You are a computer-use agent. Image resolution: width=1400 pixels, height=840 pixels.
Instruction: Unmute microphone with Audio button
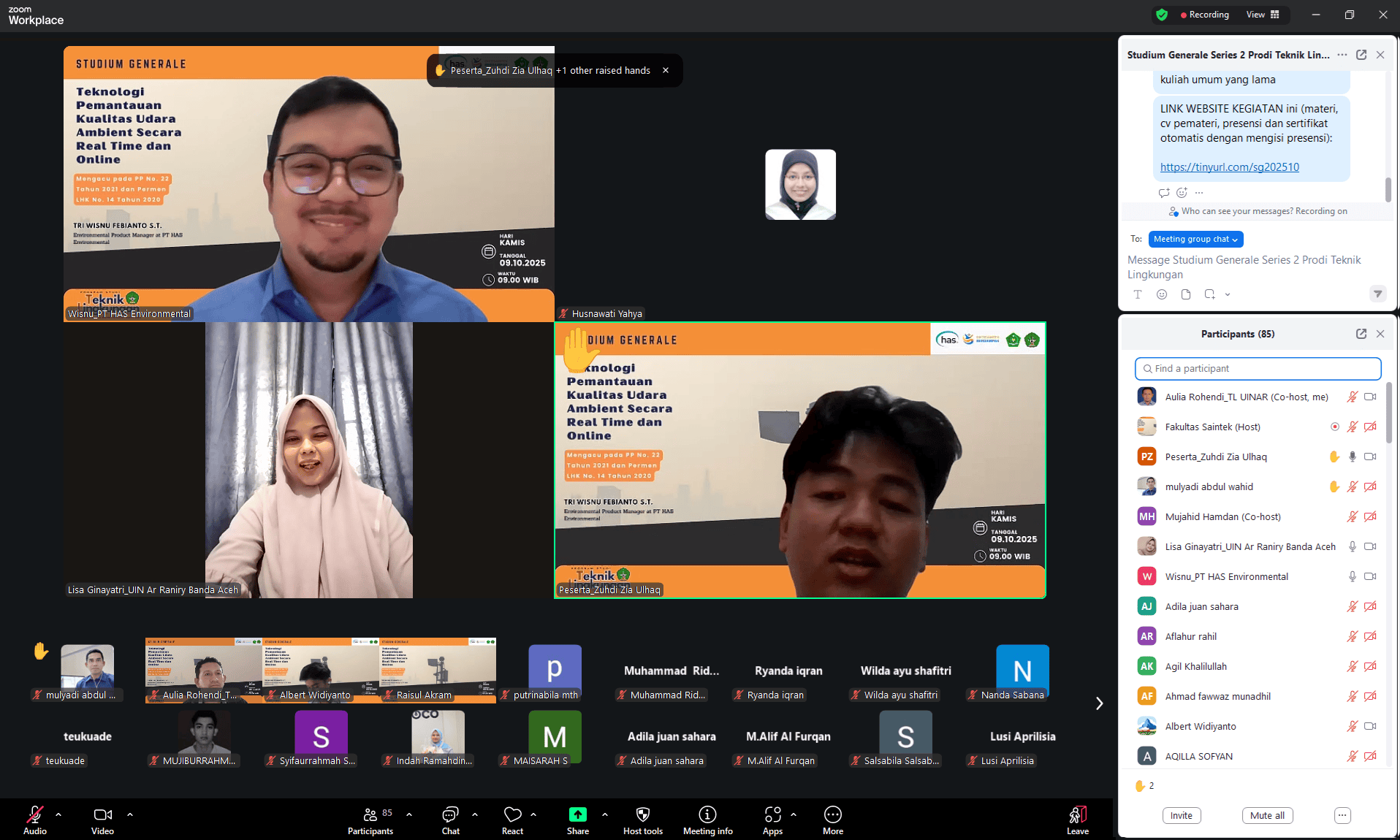pos(34,815)
